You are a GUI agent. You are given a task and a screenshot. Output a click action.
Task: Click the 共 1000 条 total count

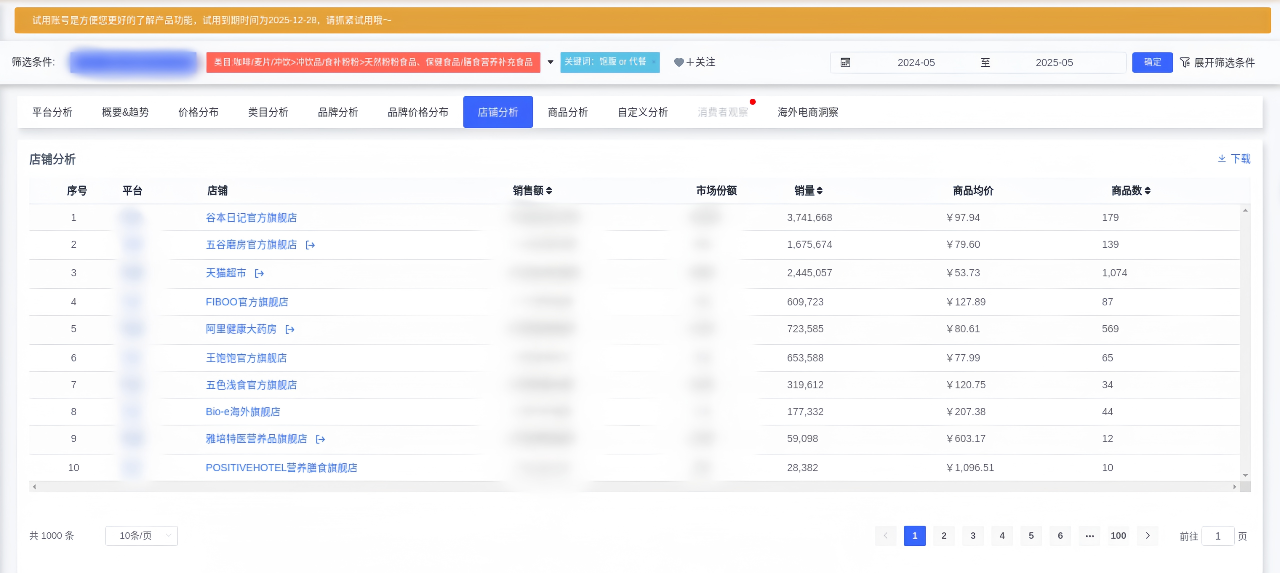pyautogui.click(x=52, y=536)
